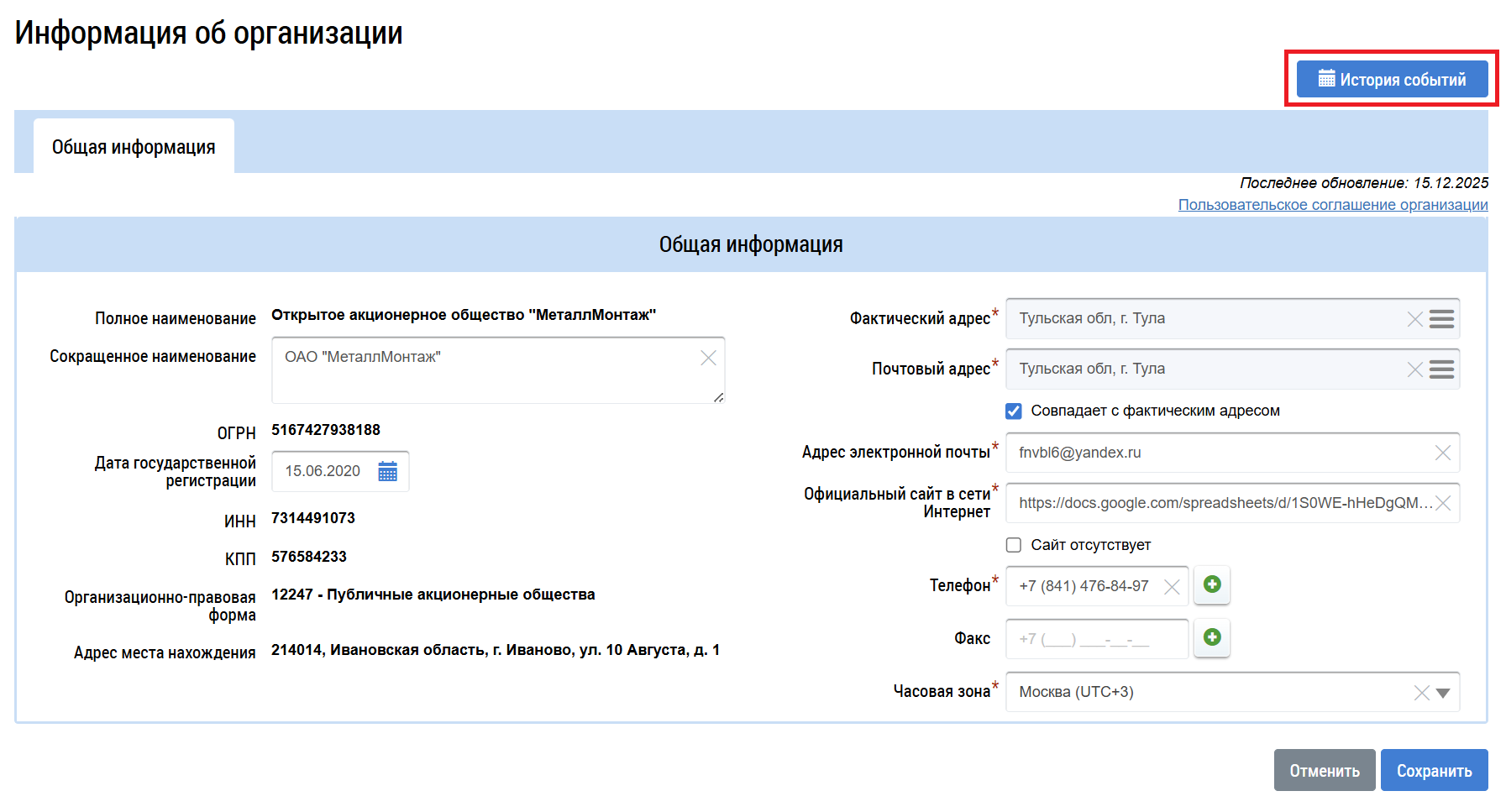
Task: Open 'История событий' event history
Action: pyautogui.click(x=1392, y=79)
